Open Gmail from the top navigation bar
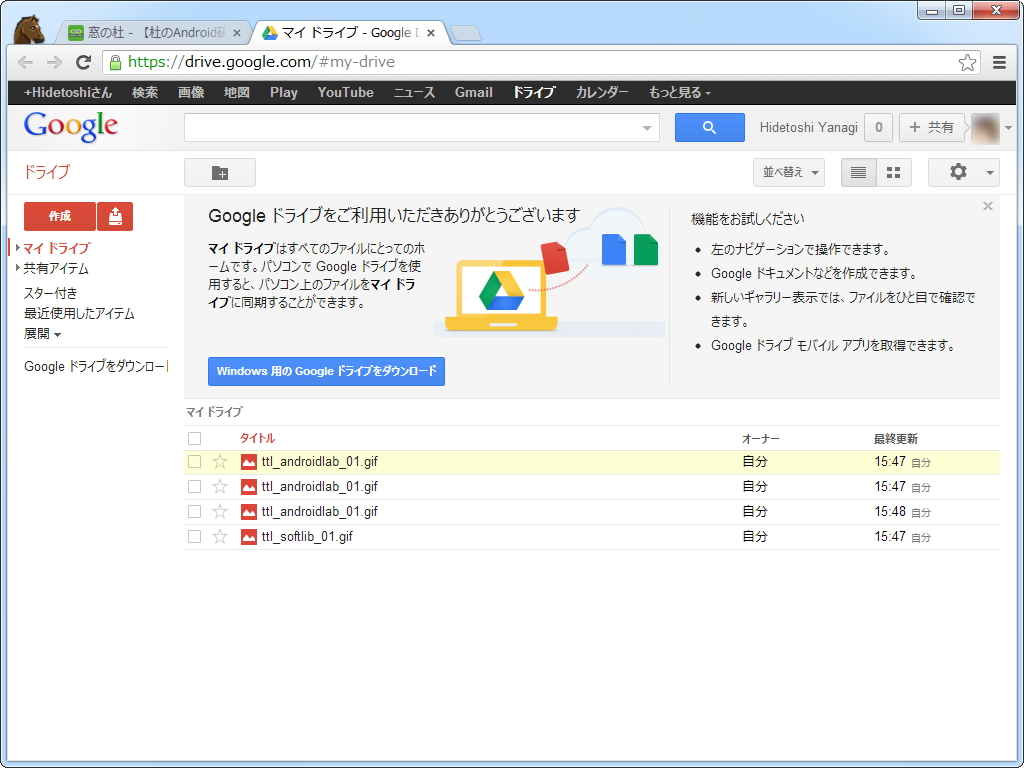This screenshot has width=1024, height=768. pos(473,92)
